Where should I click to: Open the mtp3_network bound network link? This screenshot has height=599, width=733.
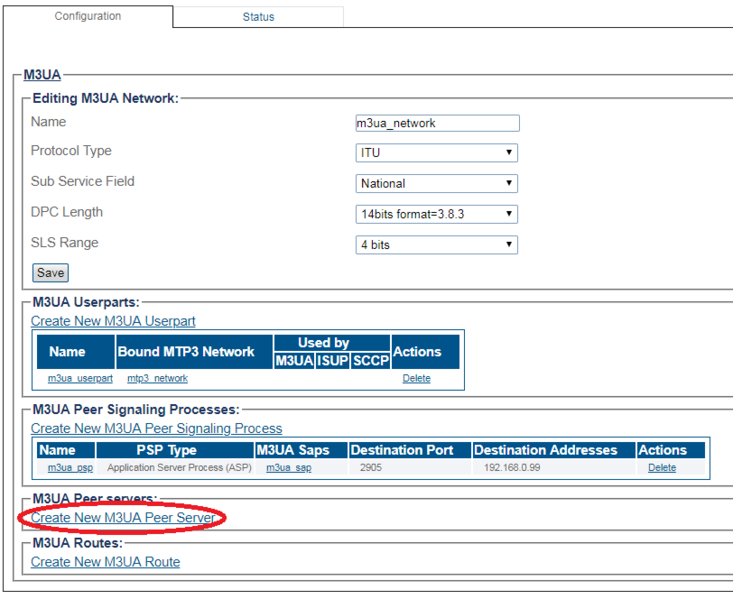click(x=158, y=378)
